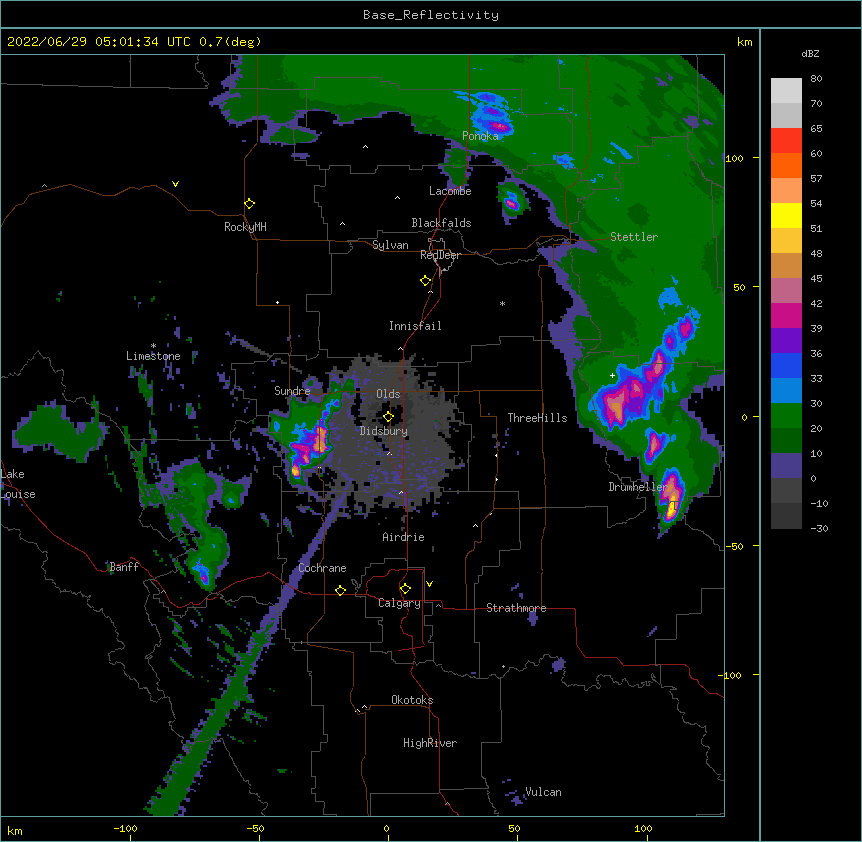862x842 pixels.
Task: Click the right axis label -50
Action: point(734,546)
